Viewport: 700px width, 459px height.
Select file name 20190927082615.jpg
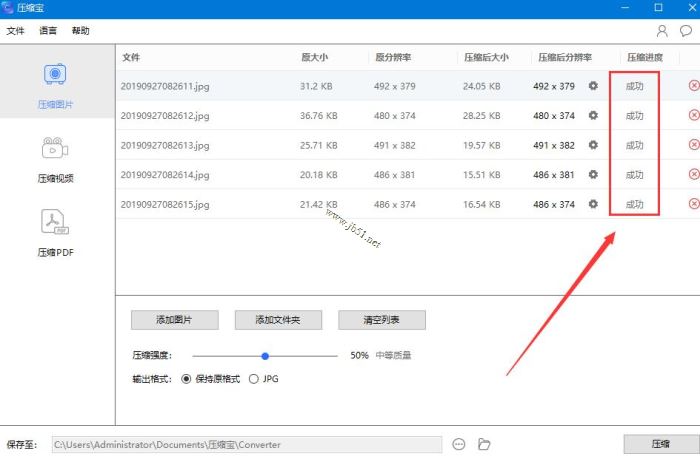click(x=165, y=204)
